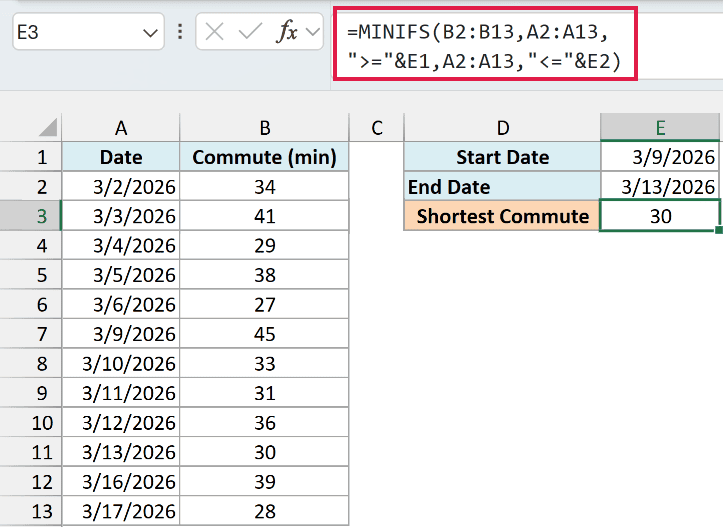The image size is (723, 527).
Task: Click date cell 3/13/2026 in column A
Action: [x=121, y=452]
